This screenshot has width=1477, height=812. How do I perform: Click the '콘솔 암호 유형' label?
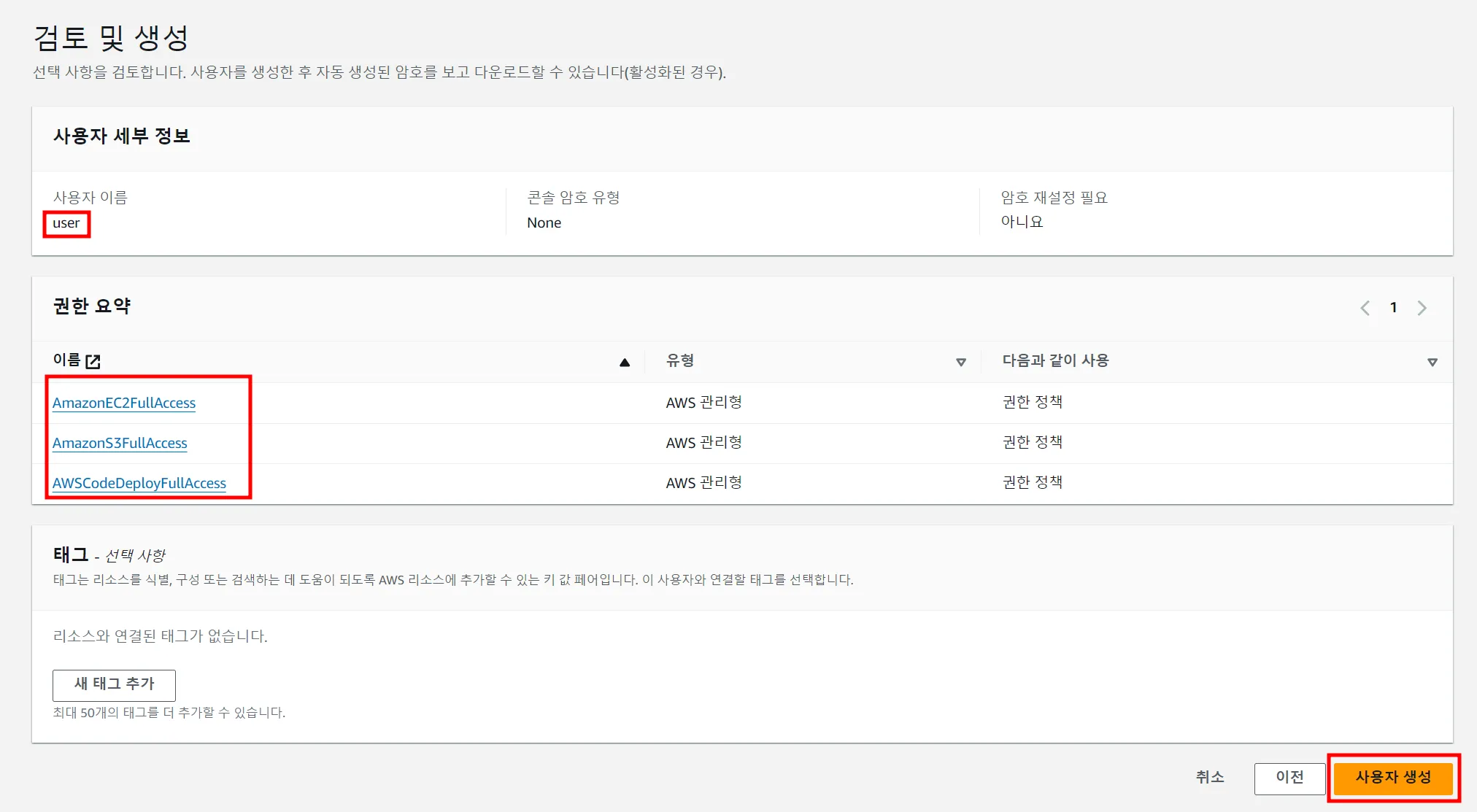[574, 198]
